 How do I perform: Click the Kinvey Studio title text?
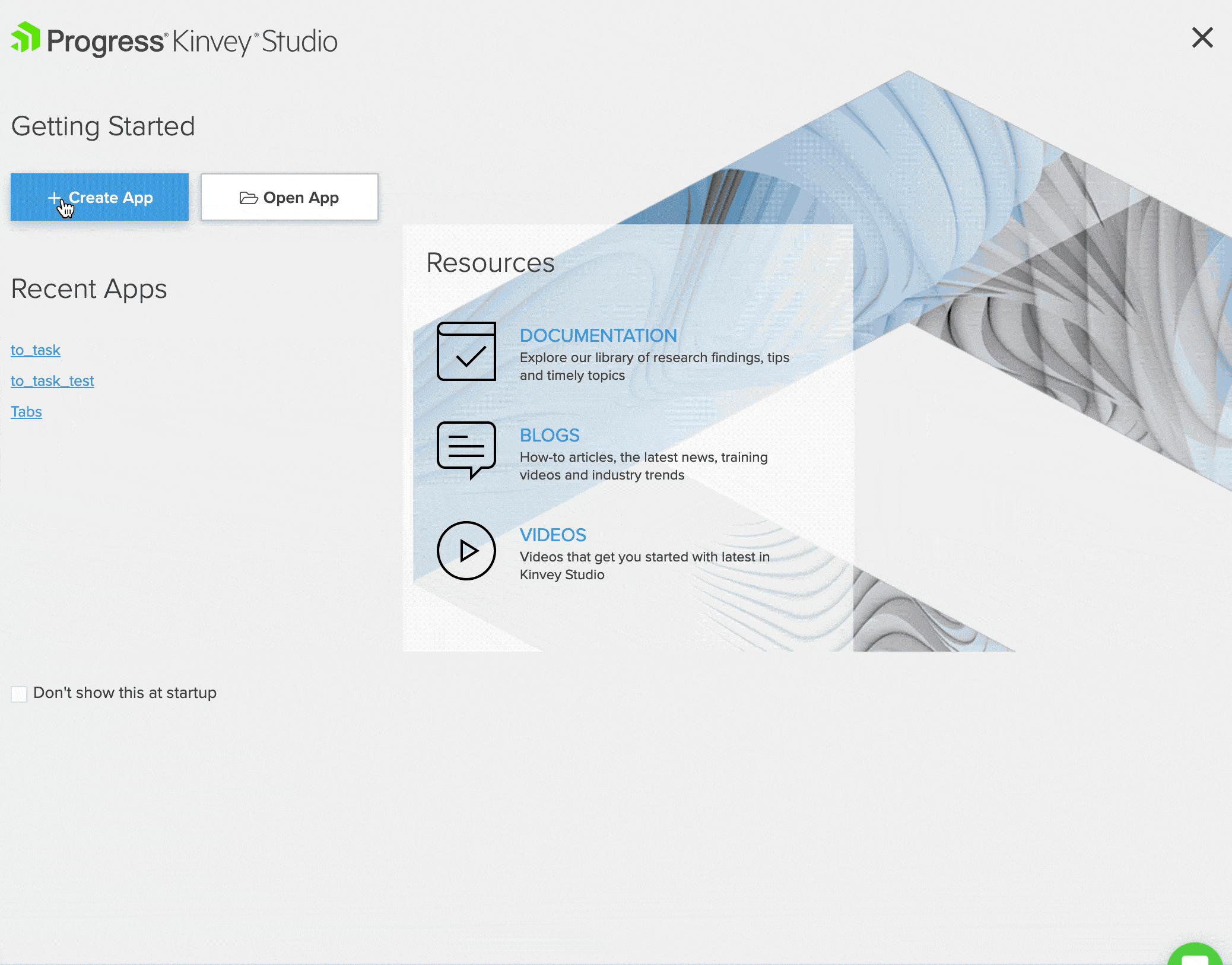[255, 42]
